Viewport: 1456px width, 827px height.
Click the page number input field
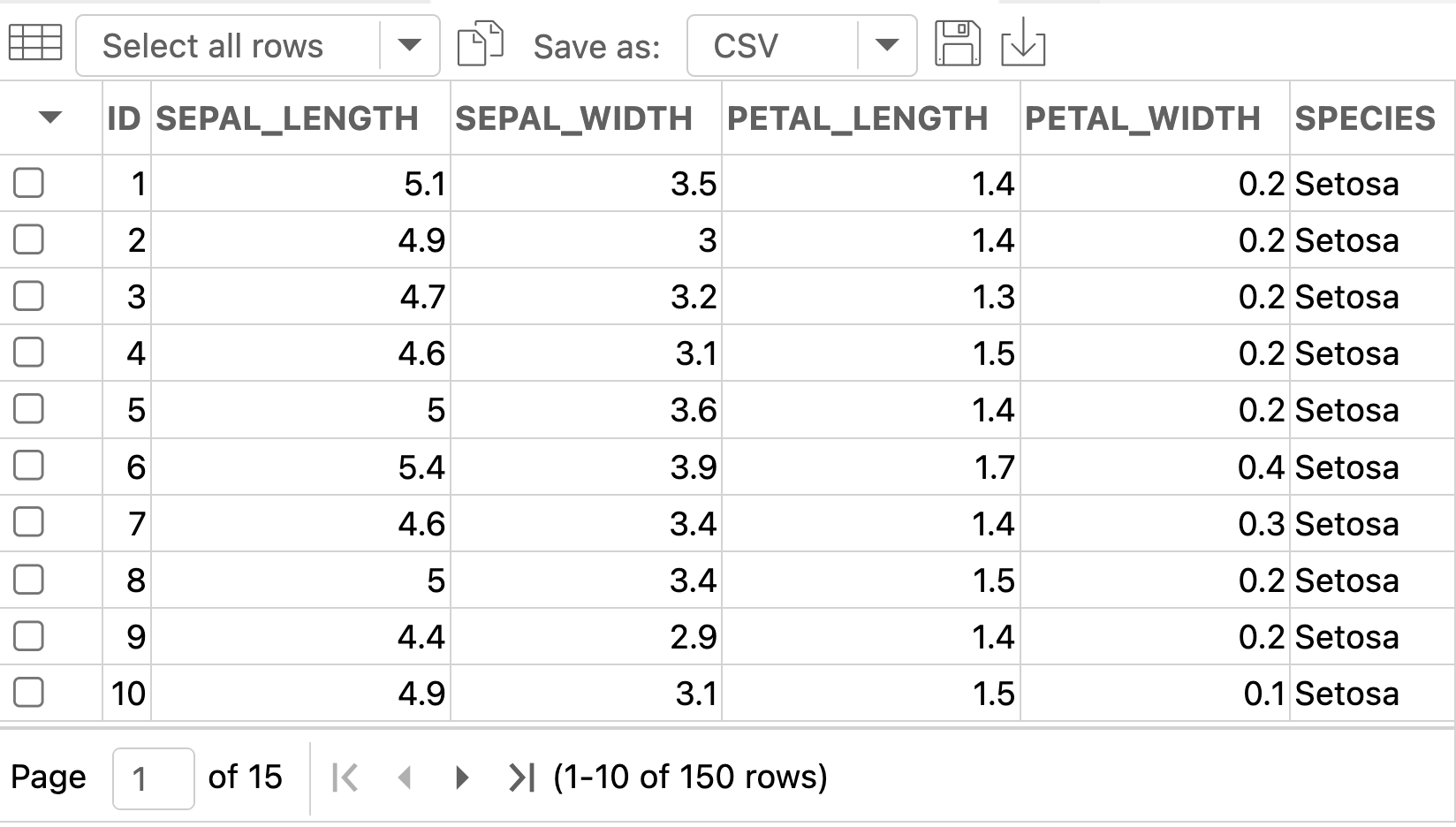click(x=154, y=778)
